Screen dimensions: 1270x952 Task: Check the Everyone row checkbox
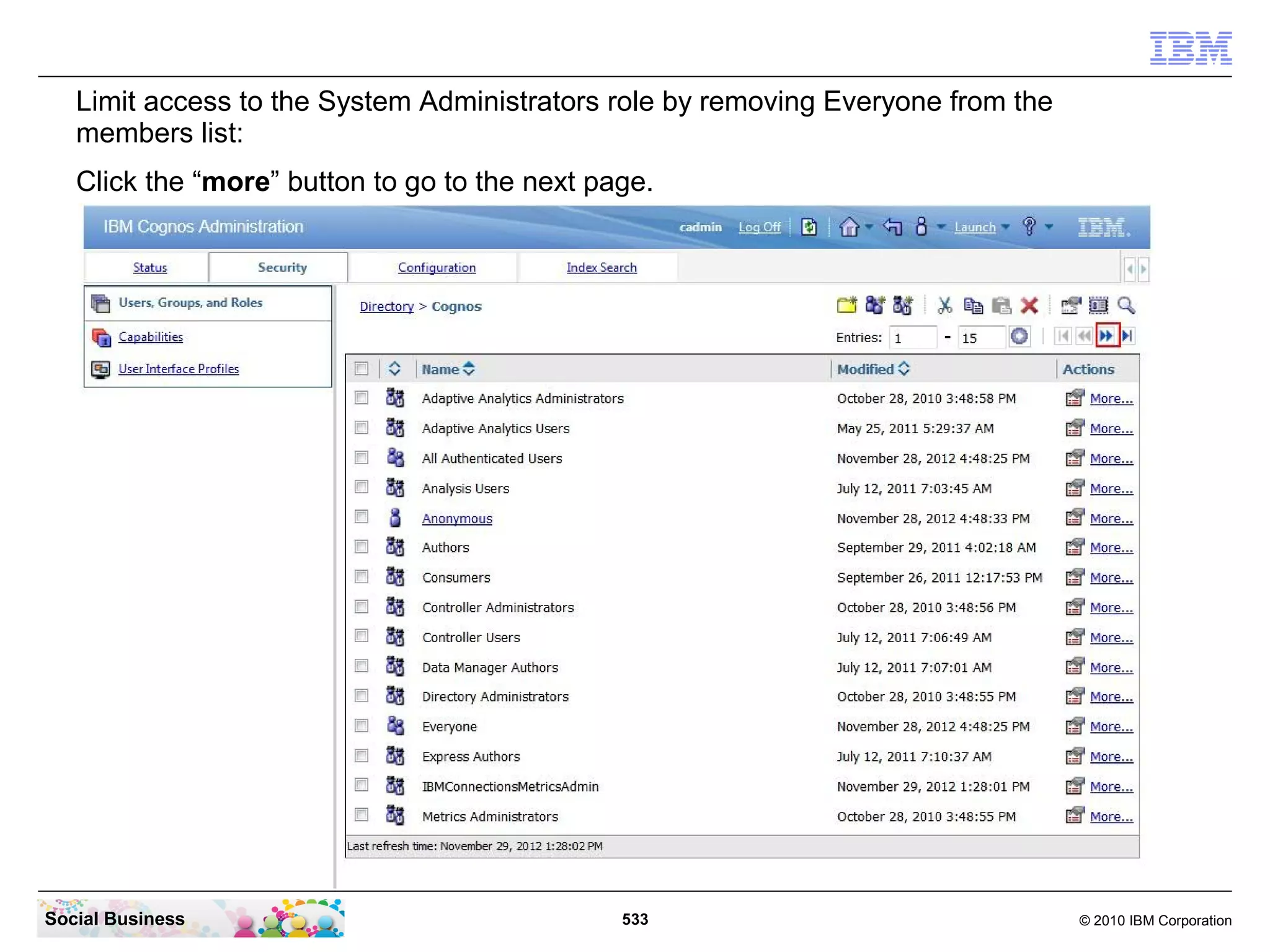point(362,725)
